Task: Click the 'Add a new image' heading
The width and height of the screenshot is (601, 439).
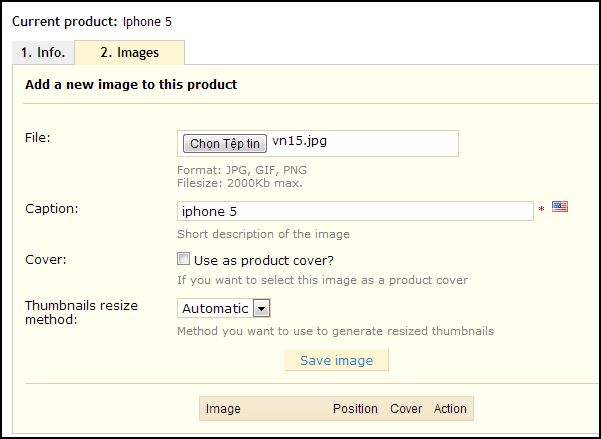Action: [x=131, y=85]
